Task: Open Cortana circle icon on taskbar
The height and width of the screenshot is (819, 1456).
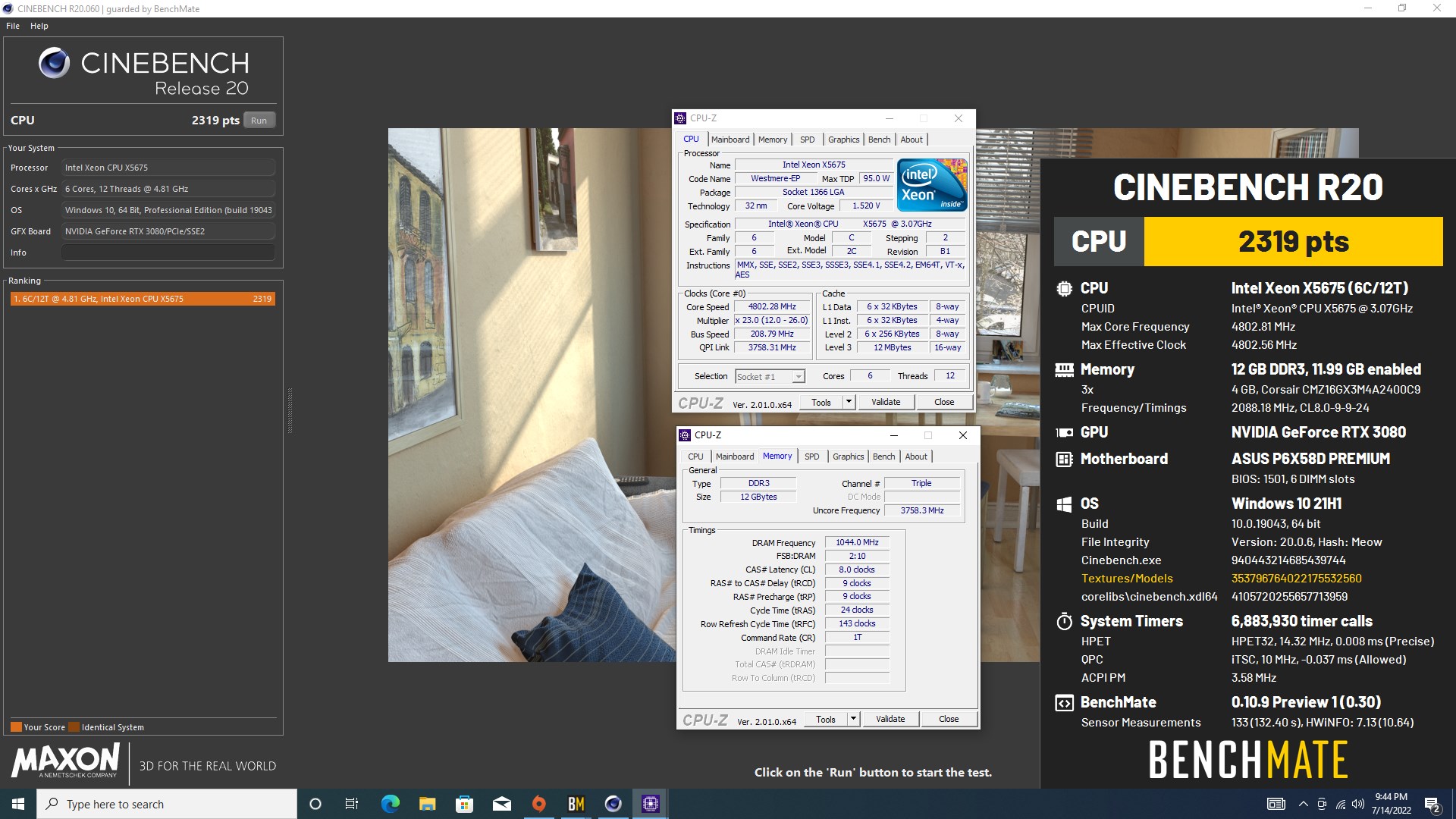Action: (315, 804)
